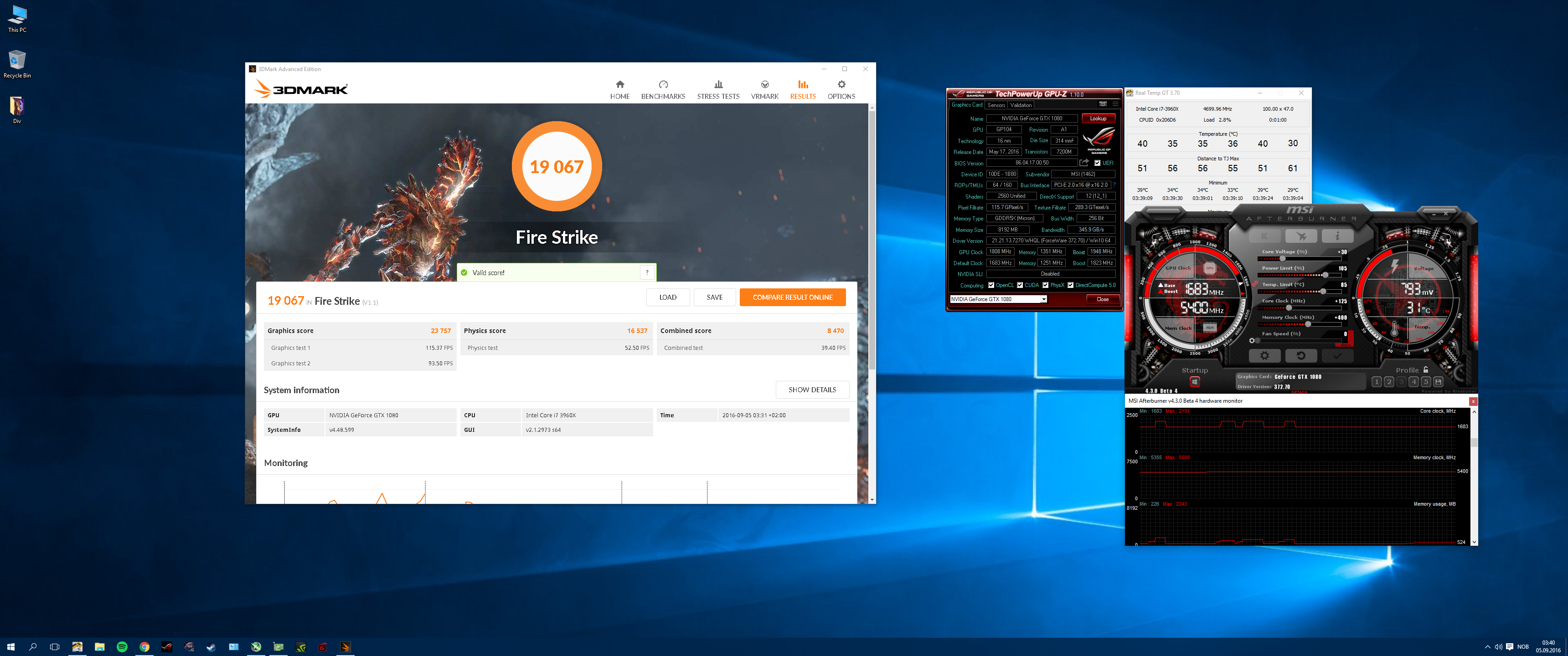Select profile slot 5 in Afterburner
The height and width of the screenshot is (656, 1568).
1426,382
